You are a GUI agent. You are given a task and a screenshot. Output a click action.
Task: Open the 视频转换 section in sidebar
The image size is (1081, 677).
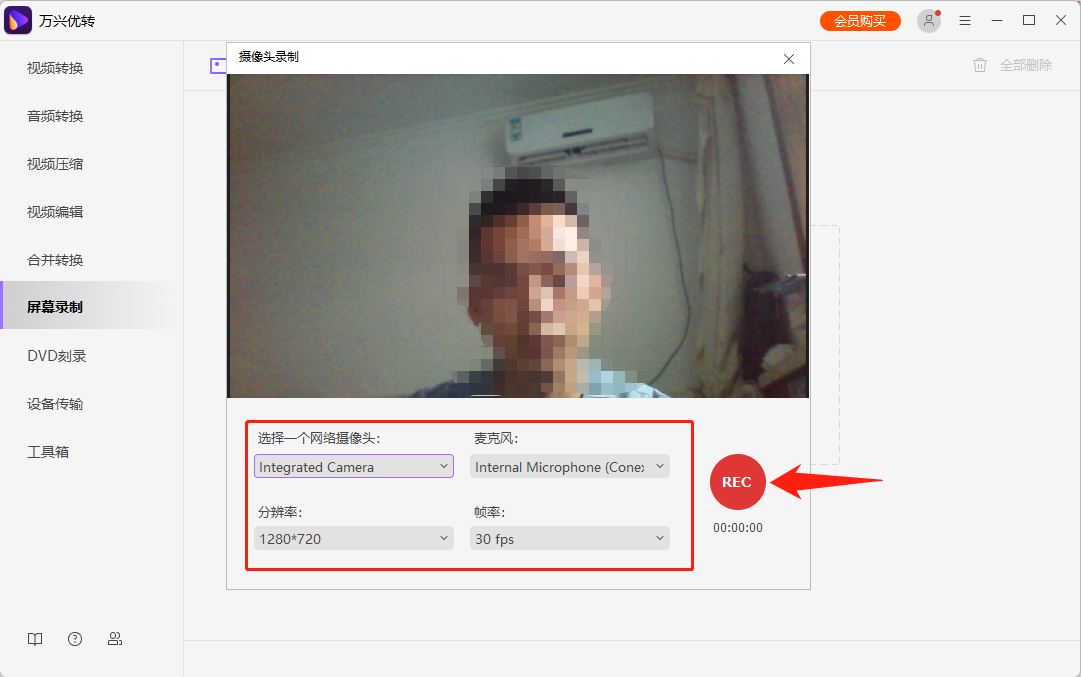(55, 68)
